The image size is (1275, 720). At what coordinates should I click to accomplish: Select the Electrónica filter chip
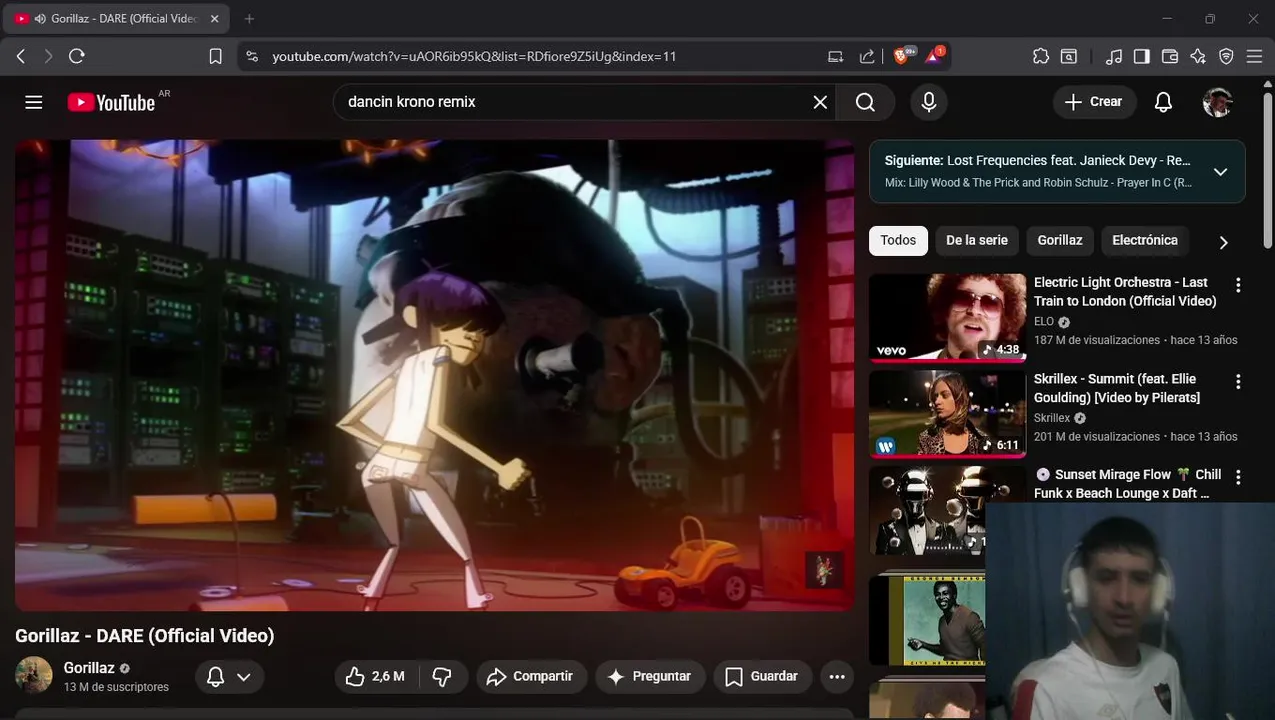tap(1145, 241)
